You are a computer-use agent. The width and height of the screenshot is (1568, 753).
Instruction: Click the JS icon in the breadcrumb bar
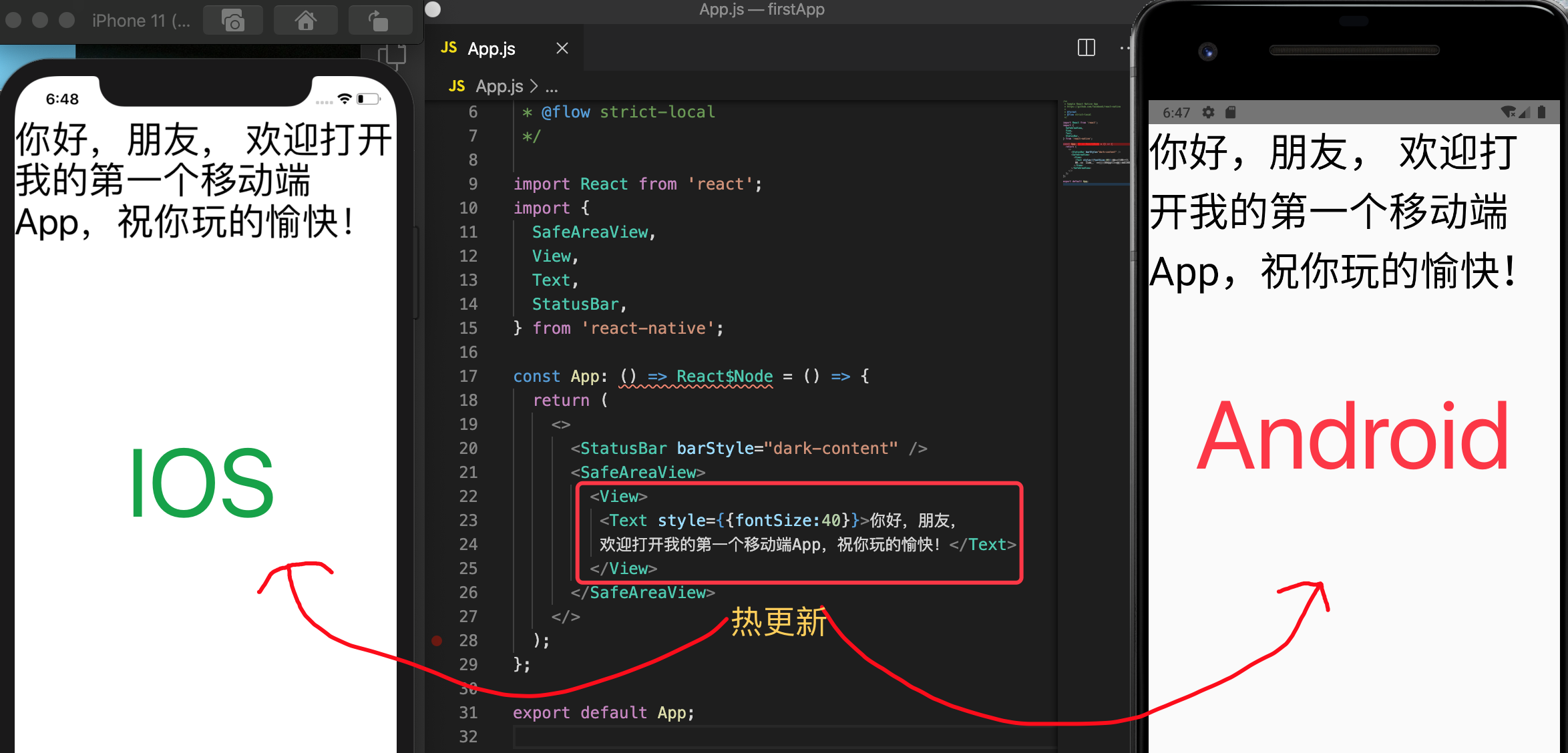[457, 86]
